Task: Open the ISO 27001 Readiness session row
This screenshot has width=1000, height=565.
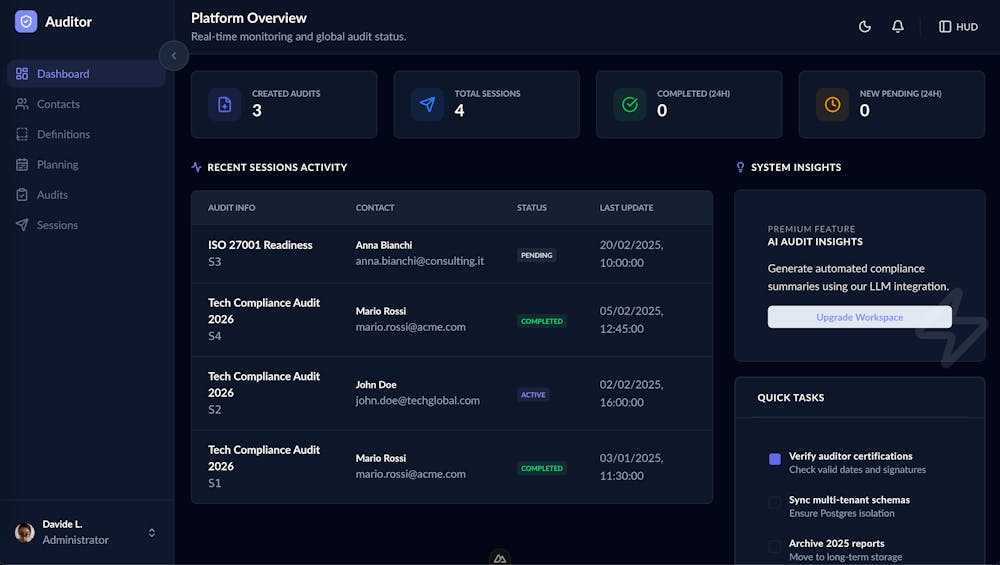Action: (452, 254)
